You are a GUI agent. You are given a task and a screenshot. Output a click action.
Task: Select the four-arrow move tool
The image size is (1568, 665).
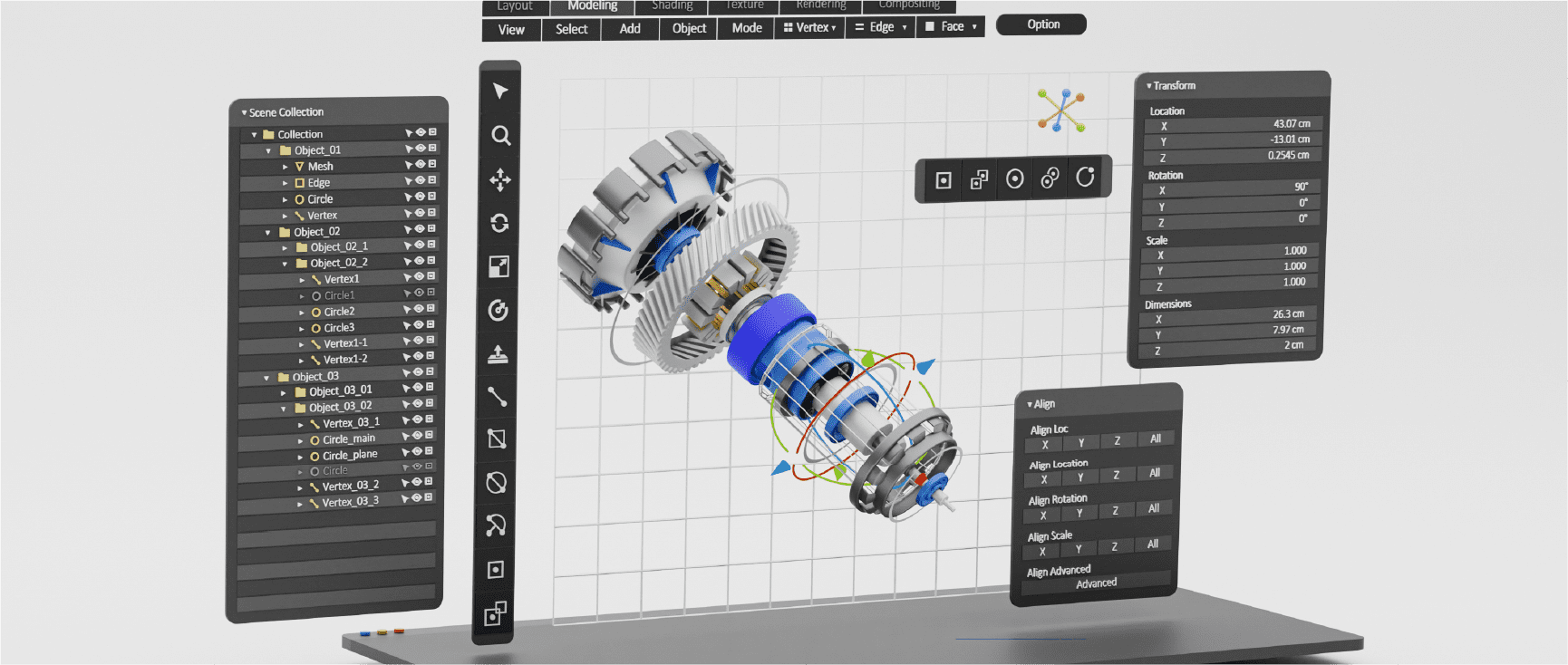tap(500, 179)
